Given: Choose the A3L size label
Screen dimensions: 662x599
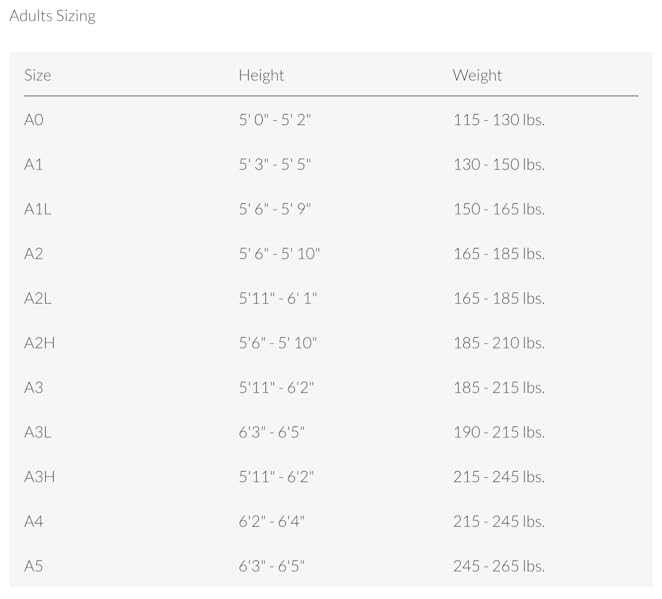Looking at the screenshot, I should pos(38,432).
